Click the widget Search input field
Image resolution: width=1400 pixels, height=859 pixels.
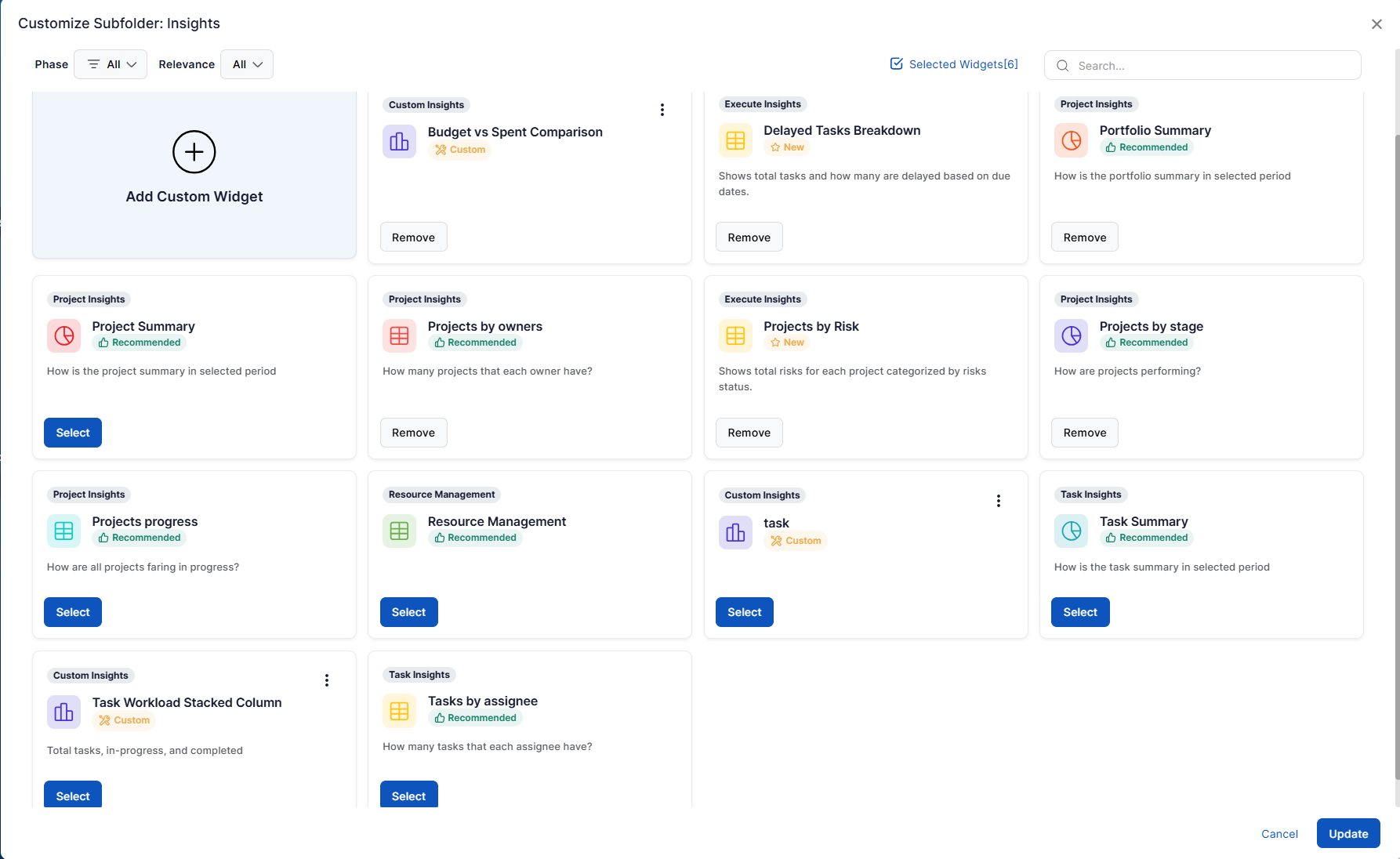coord(1211,66)
